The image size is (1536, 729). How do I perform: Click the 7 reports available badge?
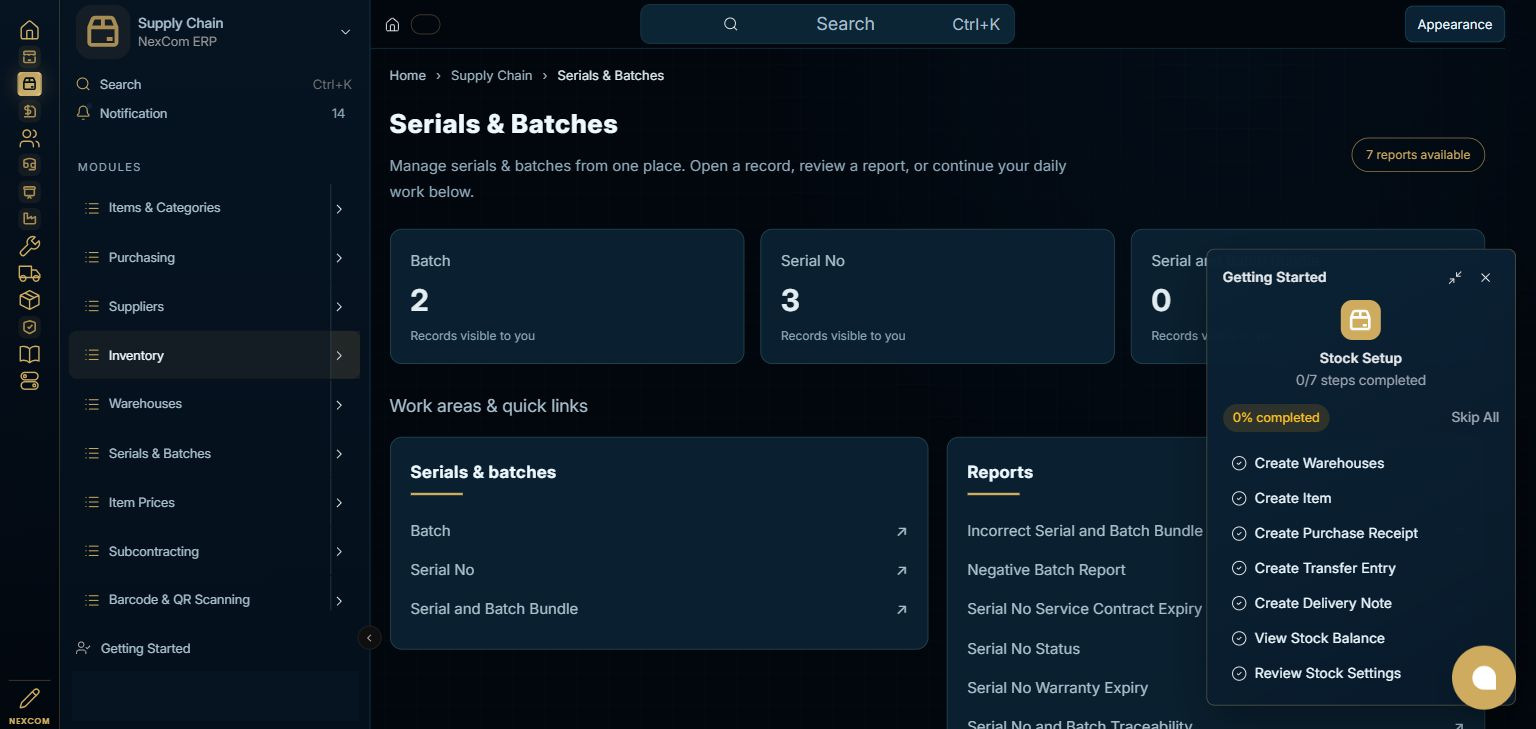[x=1418, y=155]
